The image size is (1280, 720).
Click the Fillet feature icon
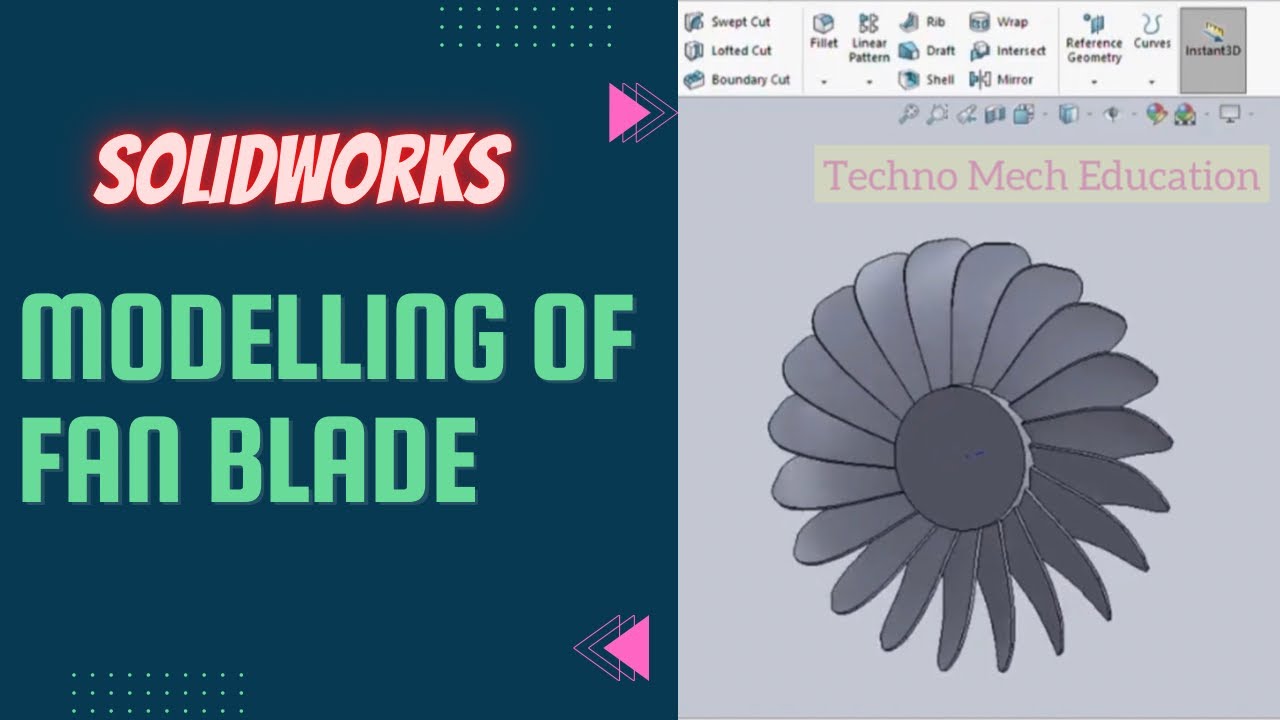coord(824,23)
